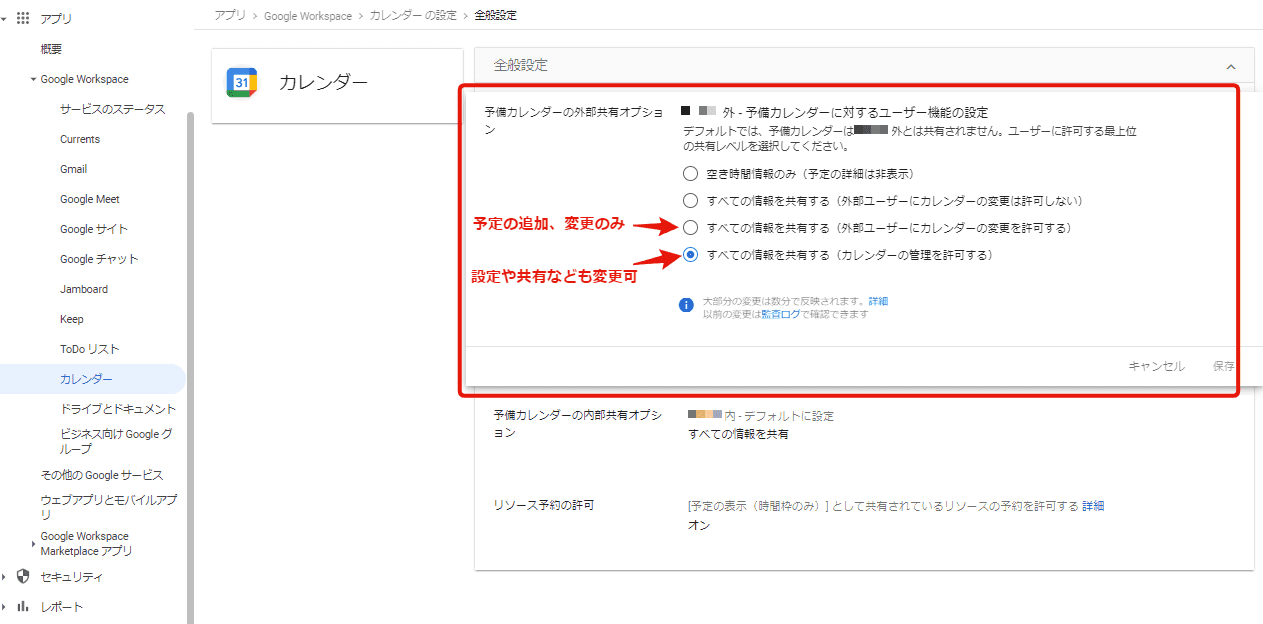The height and width of the screenshot is (624, 1263).
Task: Click the blue info icon in dialog
Action: click(686, 306)
